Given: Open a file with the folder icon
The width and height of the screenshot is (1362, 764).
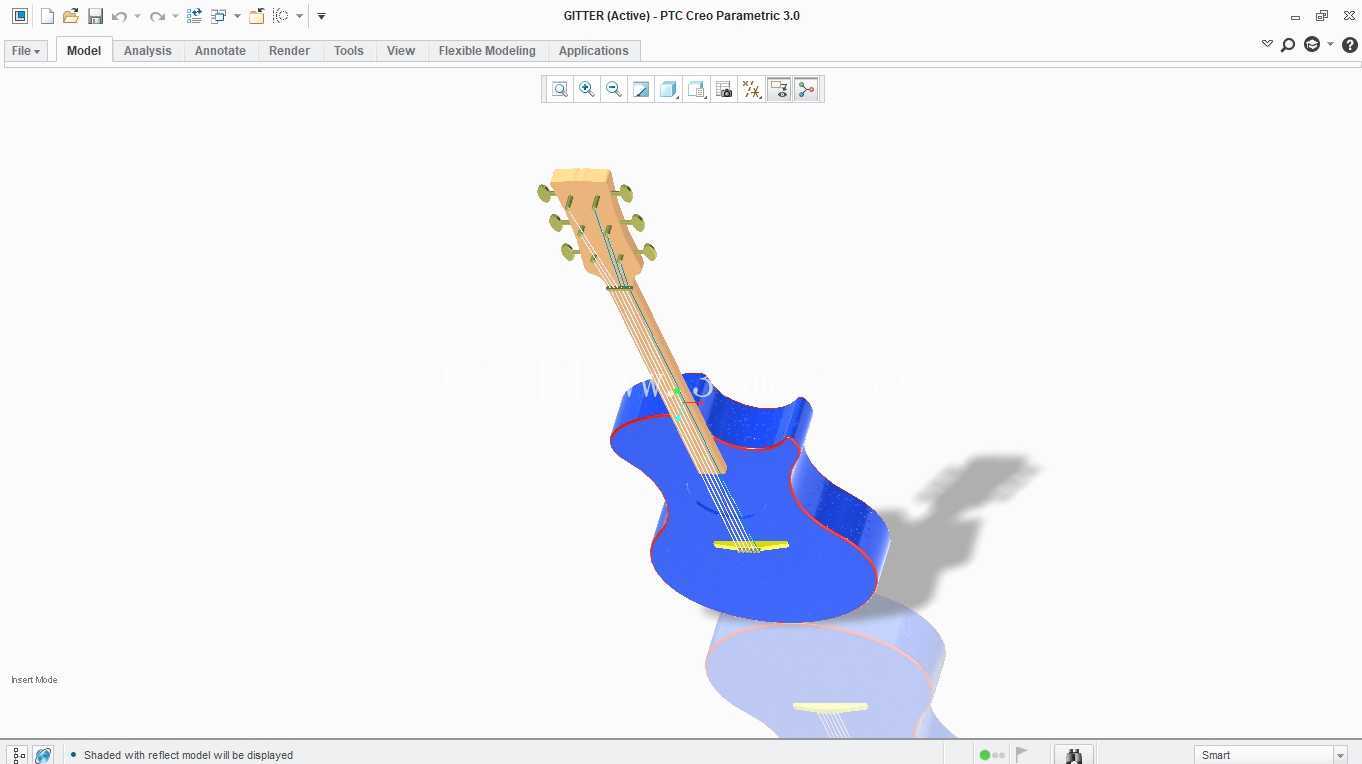Looking at the screenshot, I should pos(71,16).
